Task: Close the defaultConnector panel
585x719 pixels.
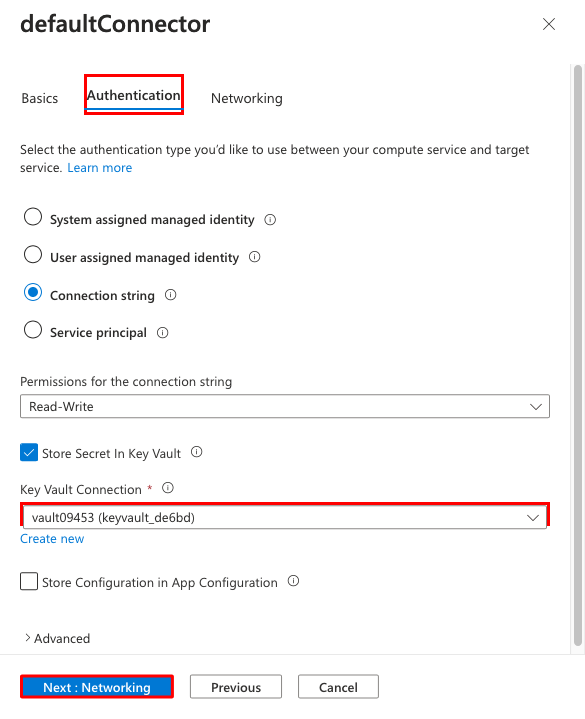Action: (x=549, y=24)
